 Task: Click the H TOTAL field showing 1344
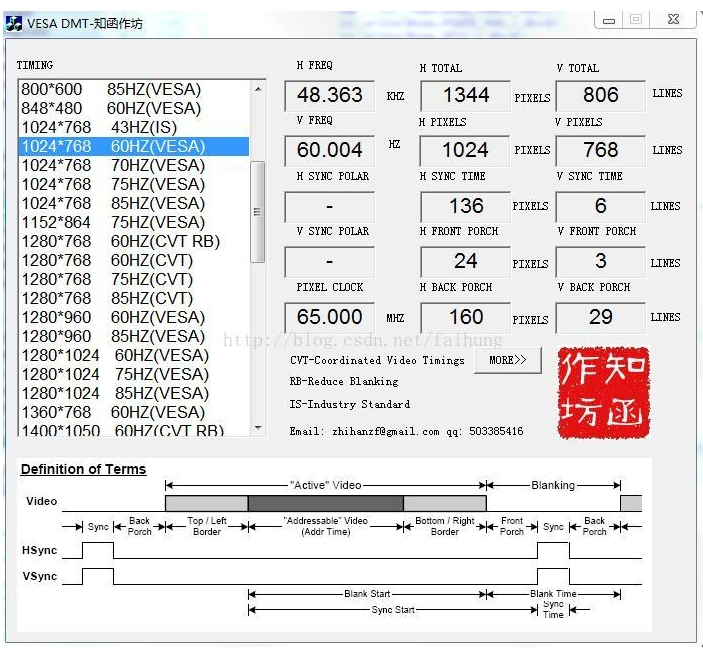point(465,95)
